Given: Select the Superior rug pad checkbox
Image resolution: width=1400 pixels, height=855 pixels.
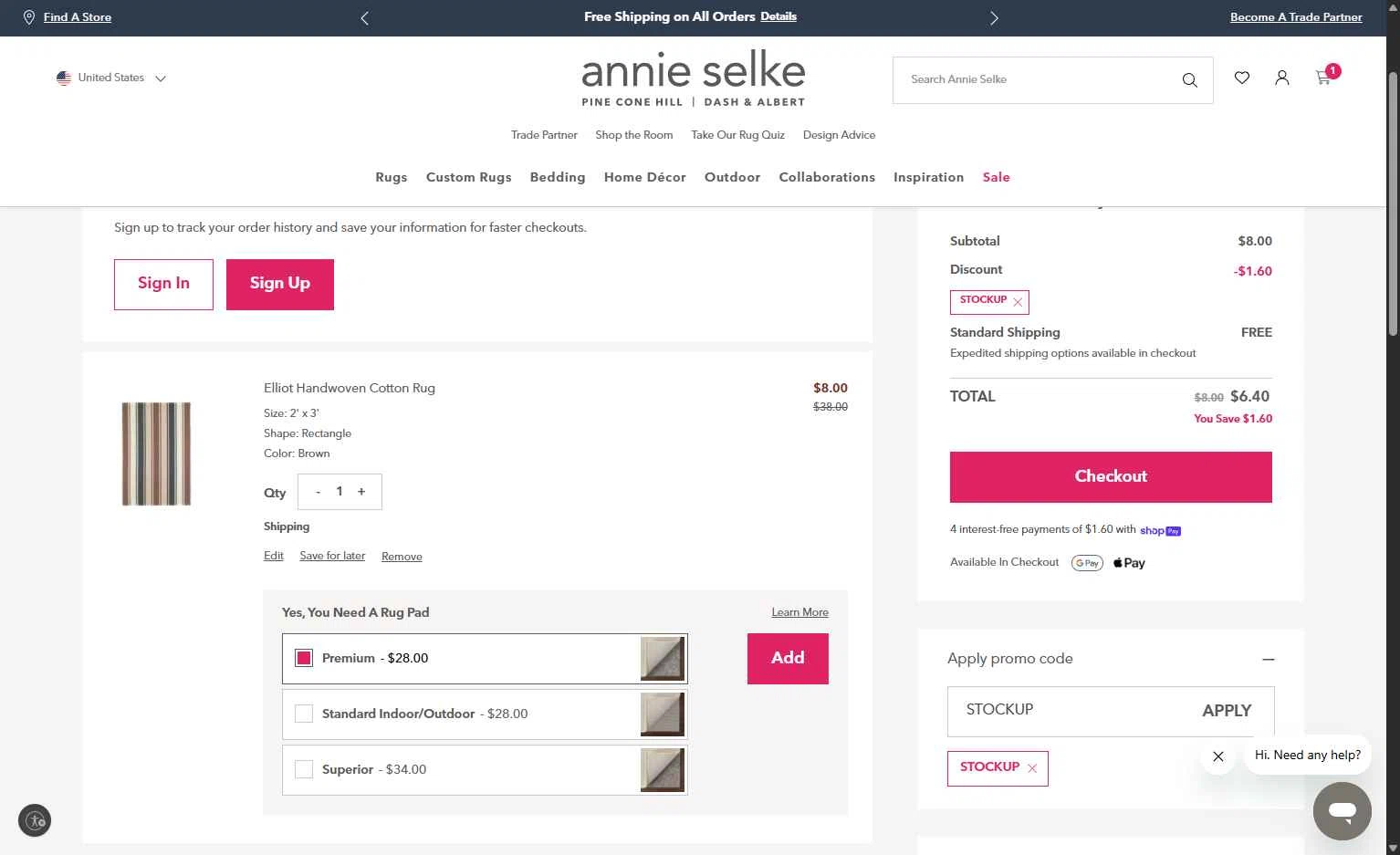Looking at the screenshot, I should click(304, 769).
